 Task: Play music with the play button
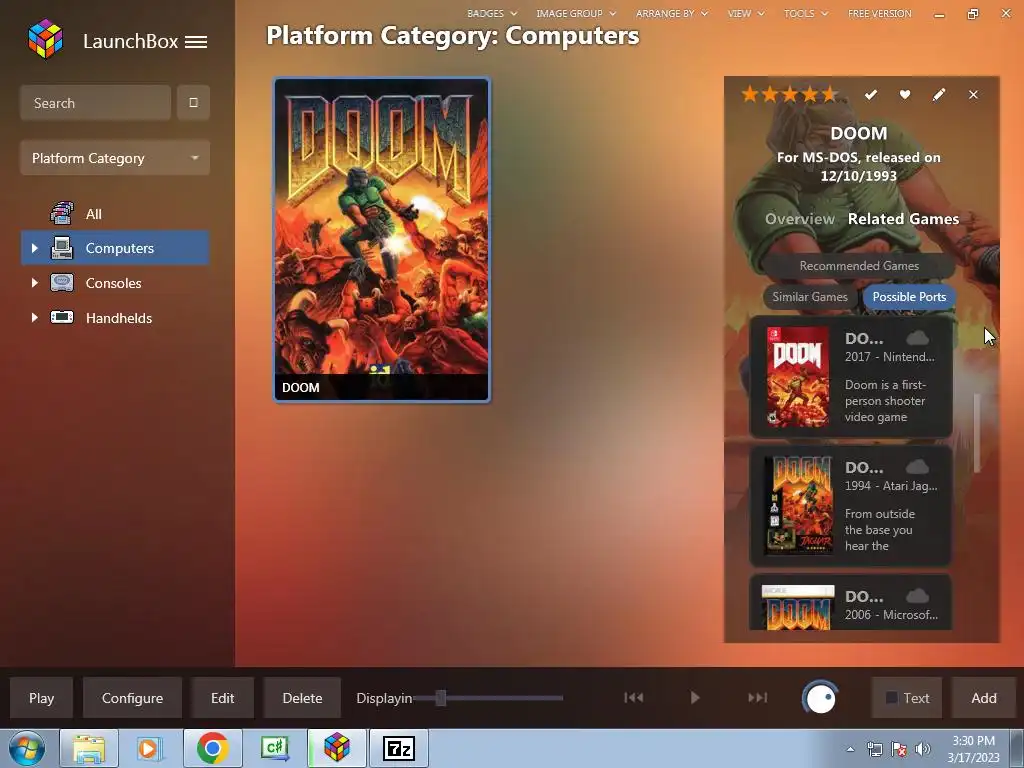pyautogui.click(x=695, y=697)
